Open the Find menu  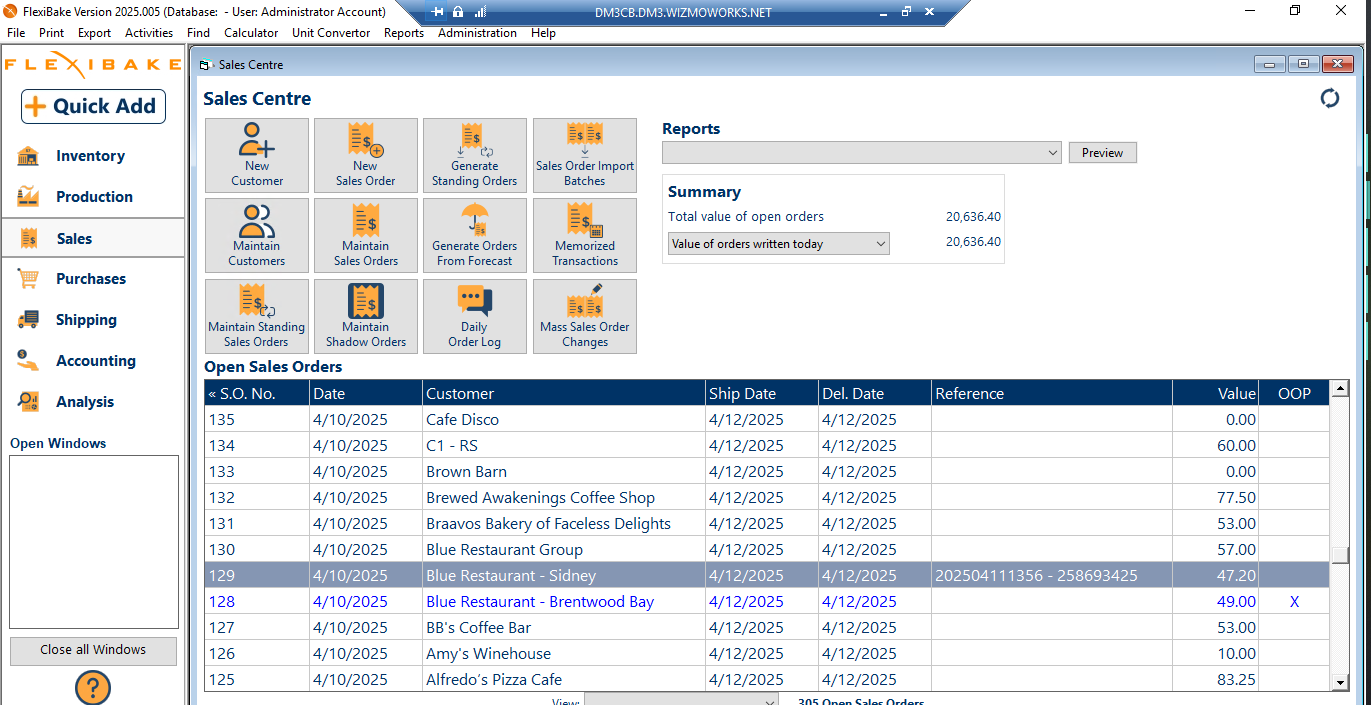198,33
